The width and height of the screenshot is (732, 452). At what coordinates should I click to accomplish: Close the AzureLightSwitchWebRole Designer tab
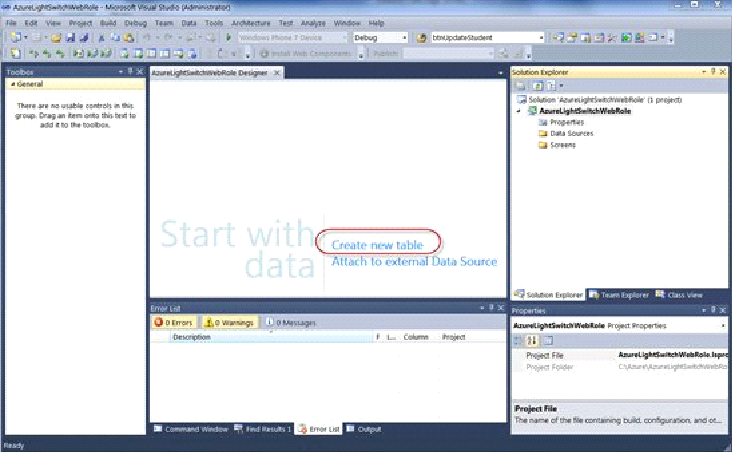coord(277,73)
